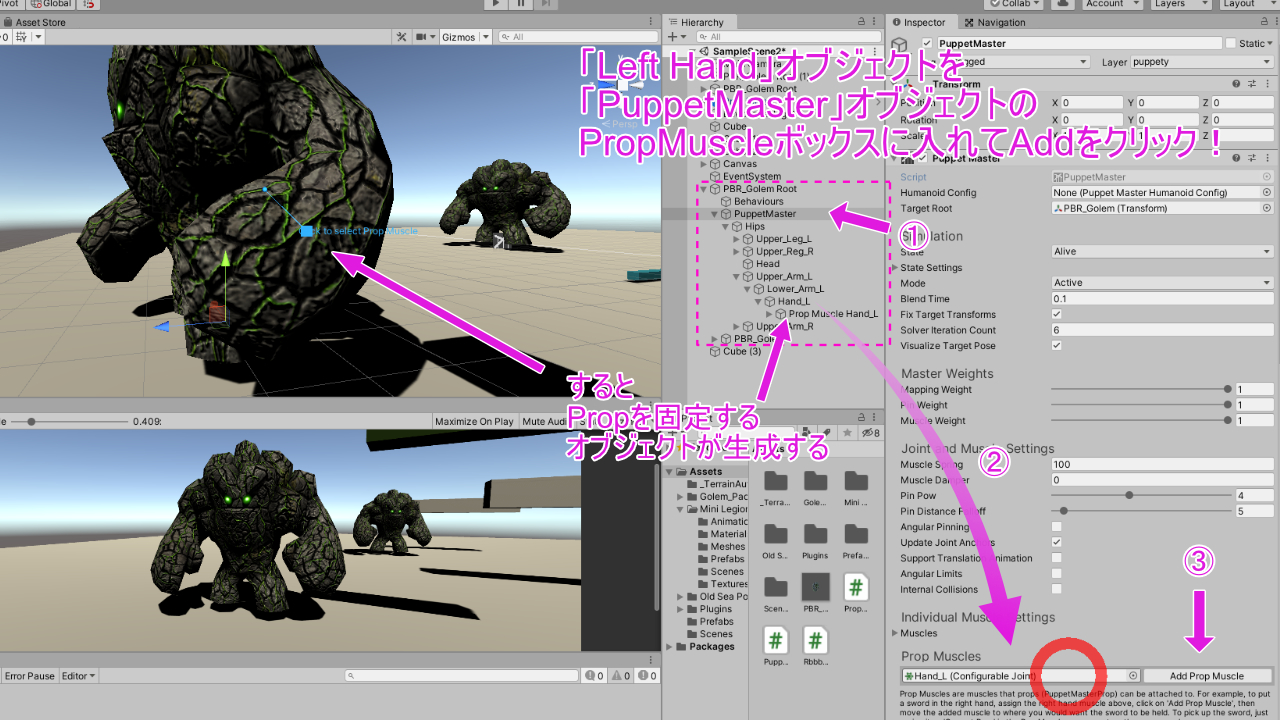Image resolution: width=1280 pixels, height=720 pixels.
Task: Open Puppet Master component three-dot menu
Action: (x=1267, y=158)
